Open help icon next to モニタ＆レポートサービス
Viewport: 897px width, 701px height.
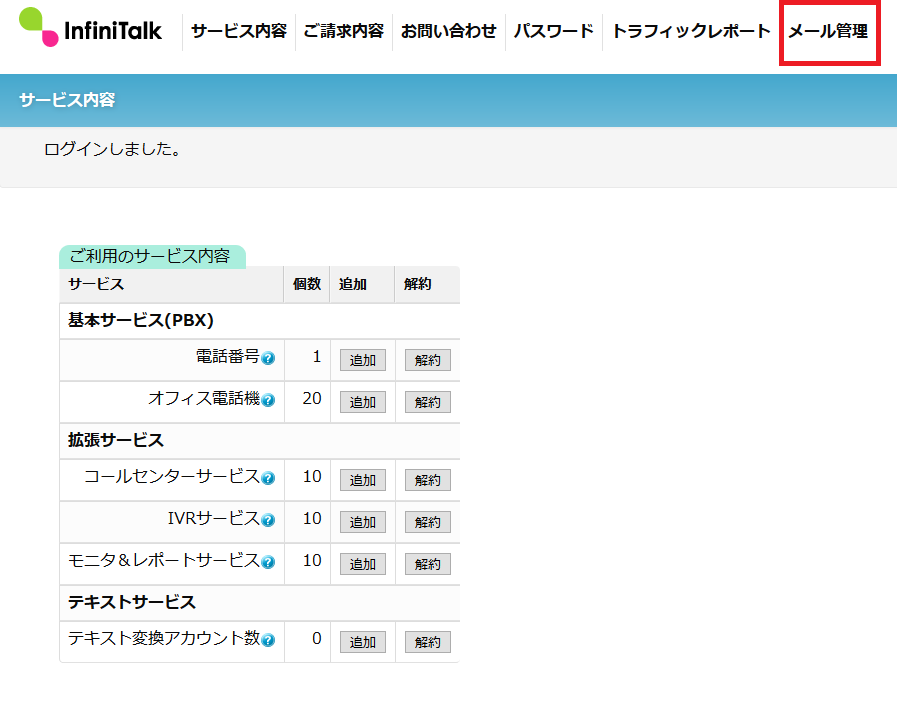[268, 562]
